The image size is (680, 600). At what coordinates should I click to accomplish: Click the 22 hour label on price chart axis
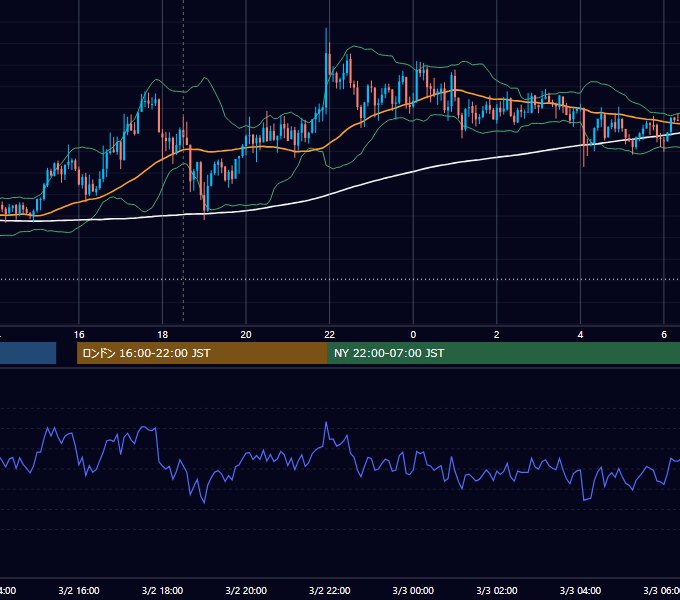pos(330,335)
